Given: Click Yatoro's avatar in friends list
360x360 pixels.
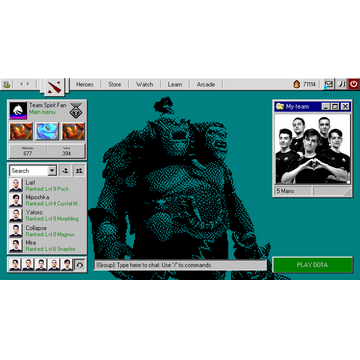Looking at the screenshot, I should (16, 215).
